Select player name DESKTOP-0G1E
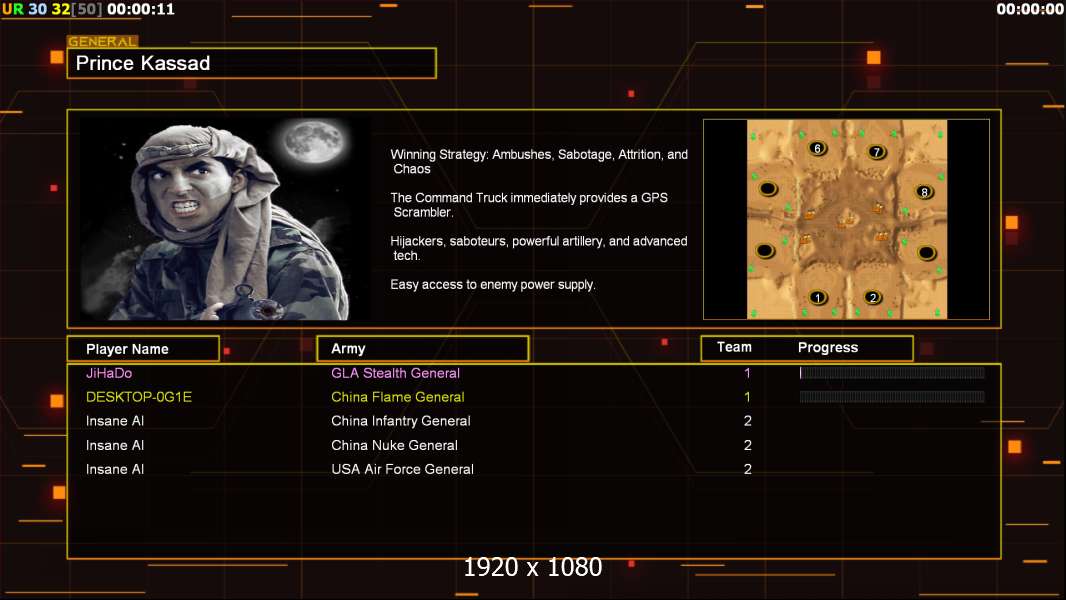Image resolution: width=1066 pixels, height=600 pixels. [x=139, y=397]
